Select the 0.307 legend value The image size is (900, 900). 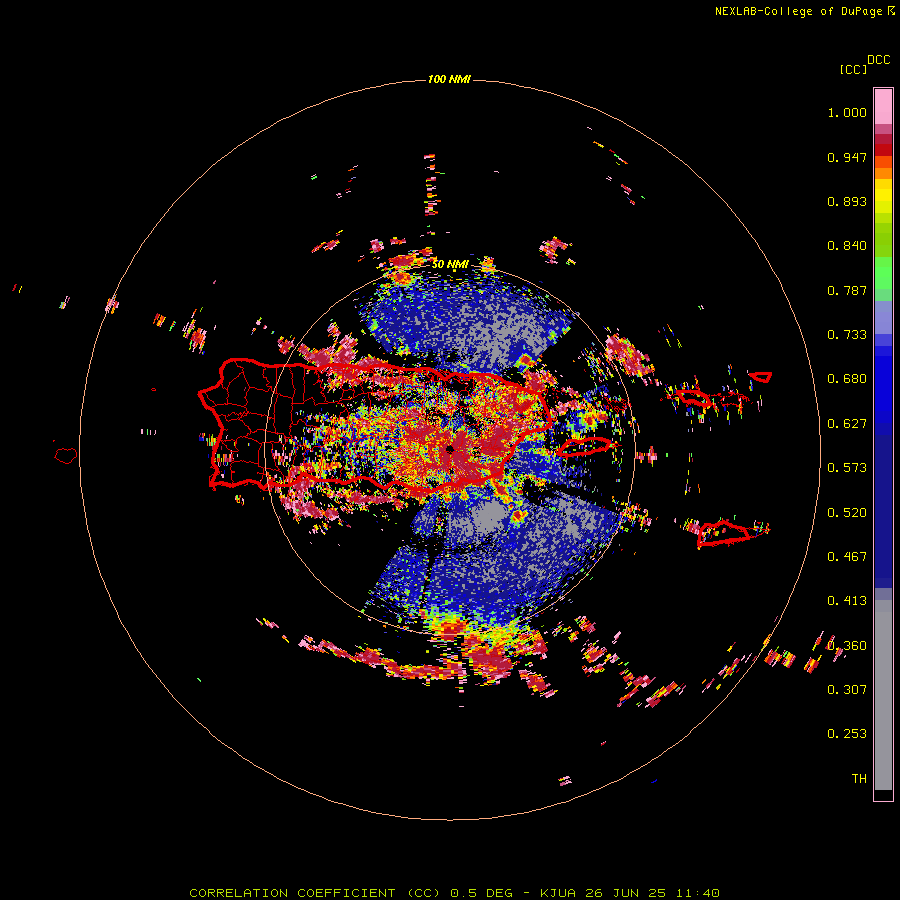[847, 690]
